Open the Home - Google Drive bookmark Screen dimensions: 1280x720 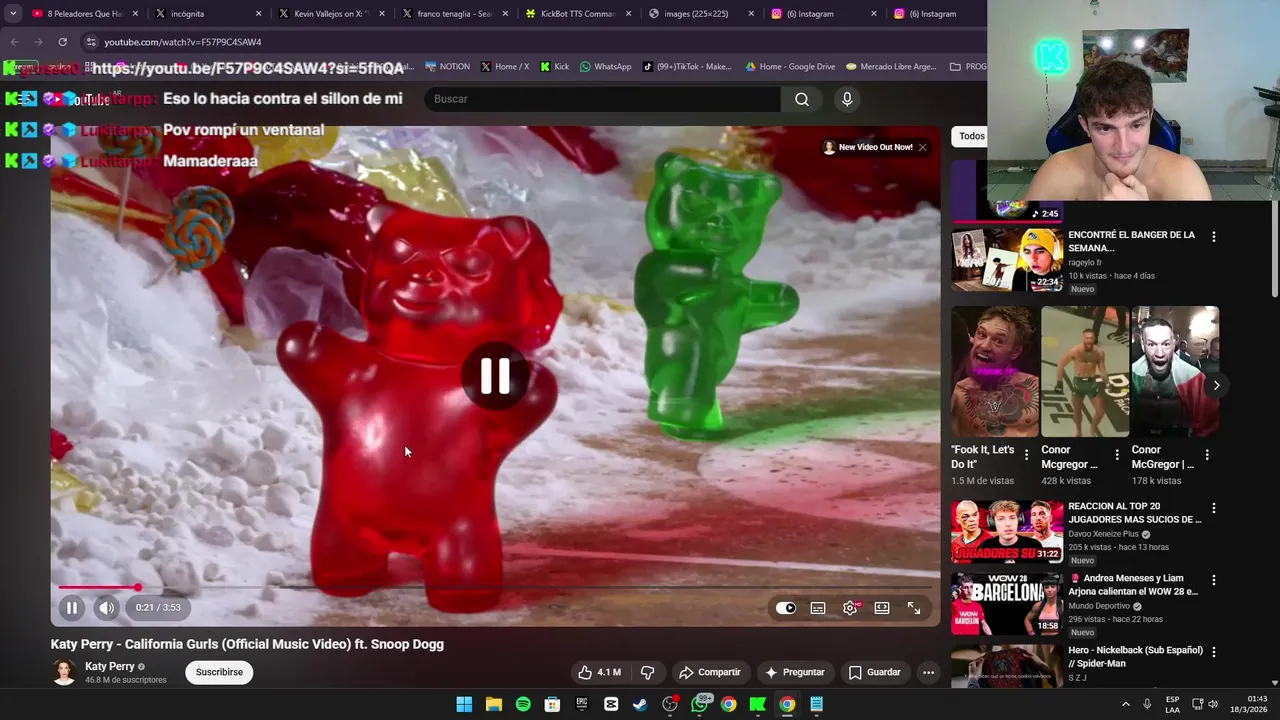coord(790,67)
